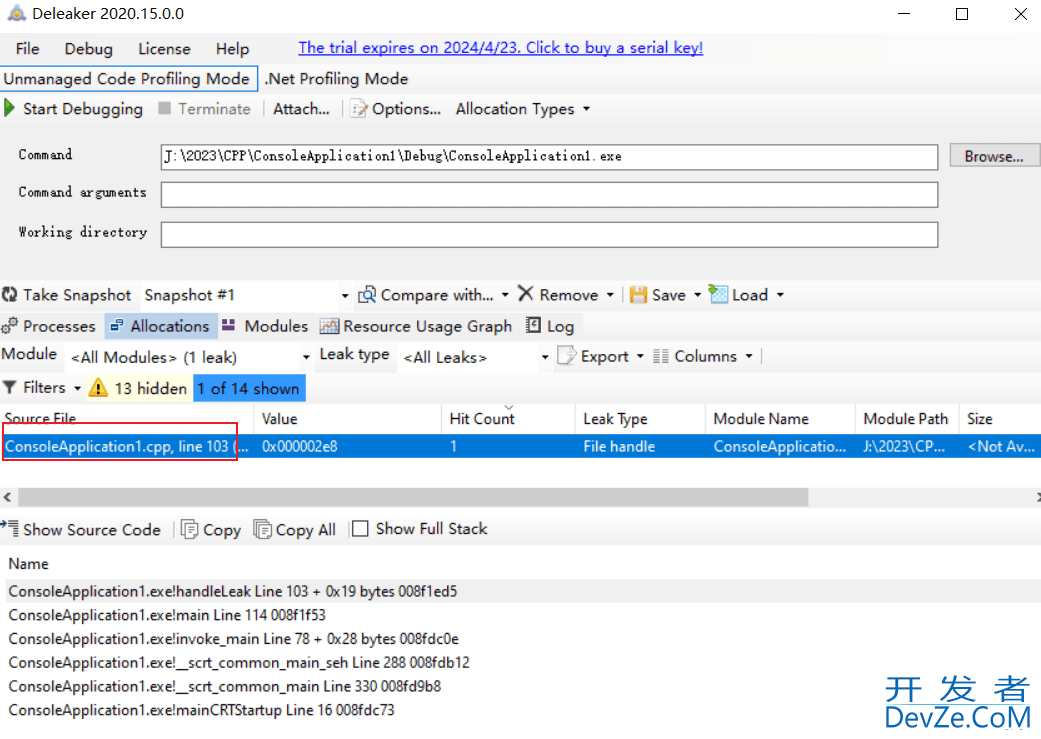Viewport: 1041px width, 739px height.
Task: Open the Save dropdown arrow
Action: click(x=698, y=295)
